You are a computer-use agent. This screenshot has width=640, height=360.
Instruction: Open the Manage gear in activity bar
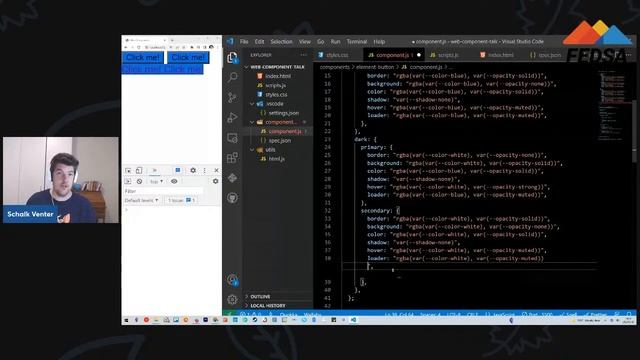tap(233, 300)
